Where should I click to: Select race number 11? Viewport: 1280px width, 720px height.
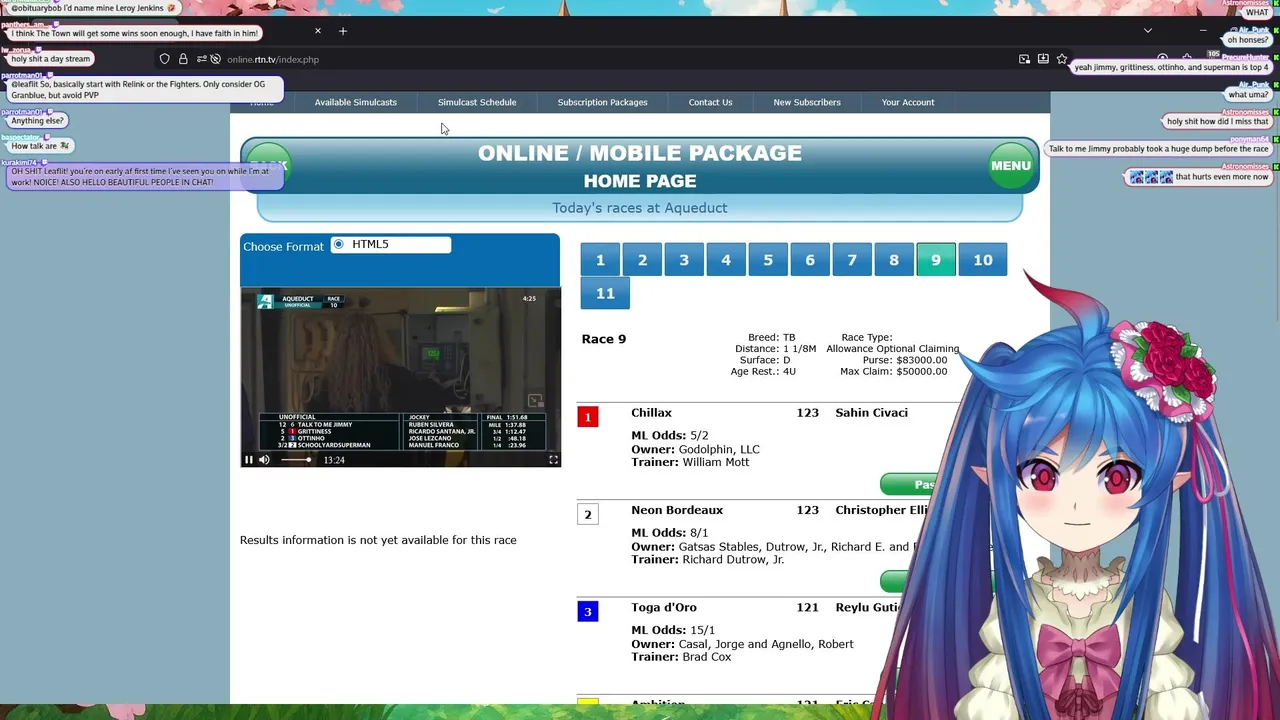605,293
